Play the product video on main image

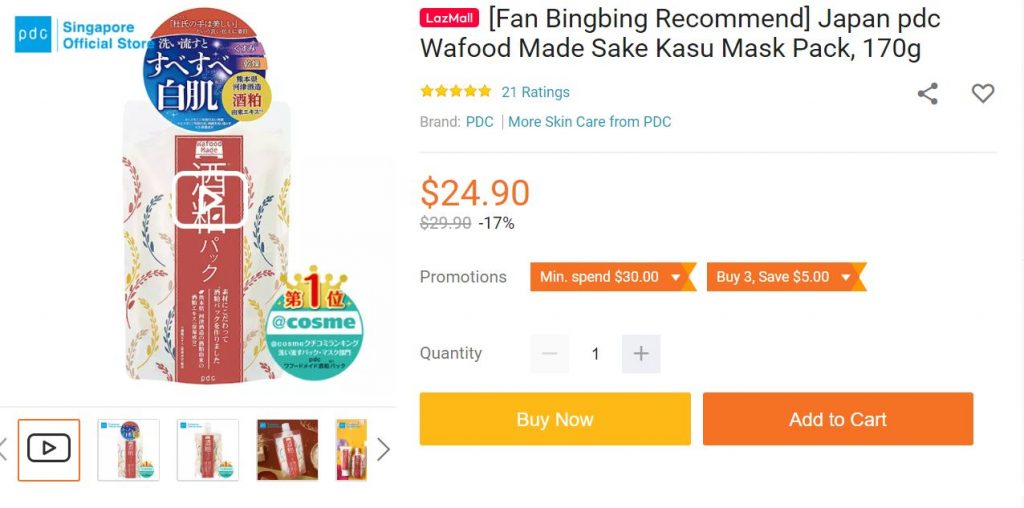click(209, 200)
